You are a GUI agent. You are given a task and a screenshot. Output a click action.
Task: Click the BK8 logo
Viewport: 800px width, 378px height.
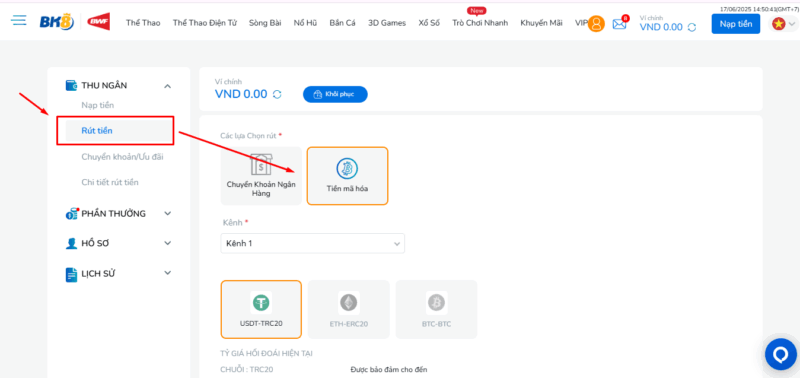click(57, 22)
